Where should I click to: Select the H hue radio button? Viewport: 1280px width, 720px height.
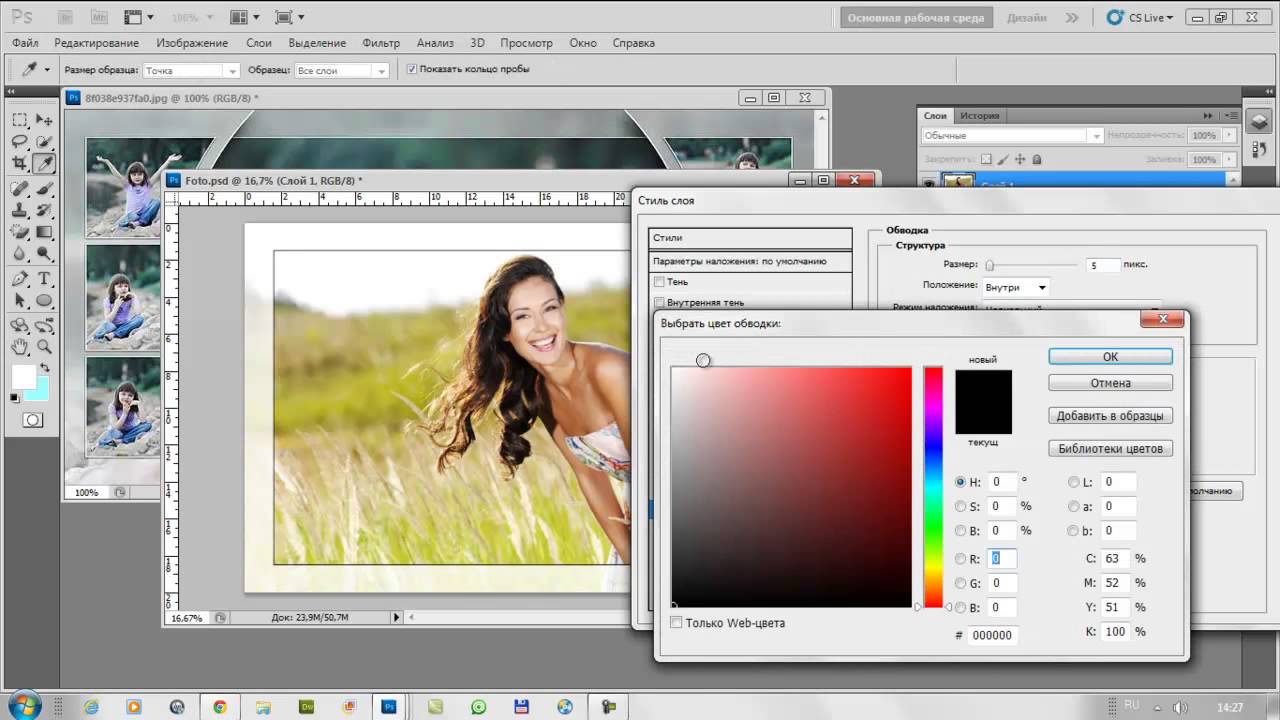coord(961,482)
